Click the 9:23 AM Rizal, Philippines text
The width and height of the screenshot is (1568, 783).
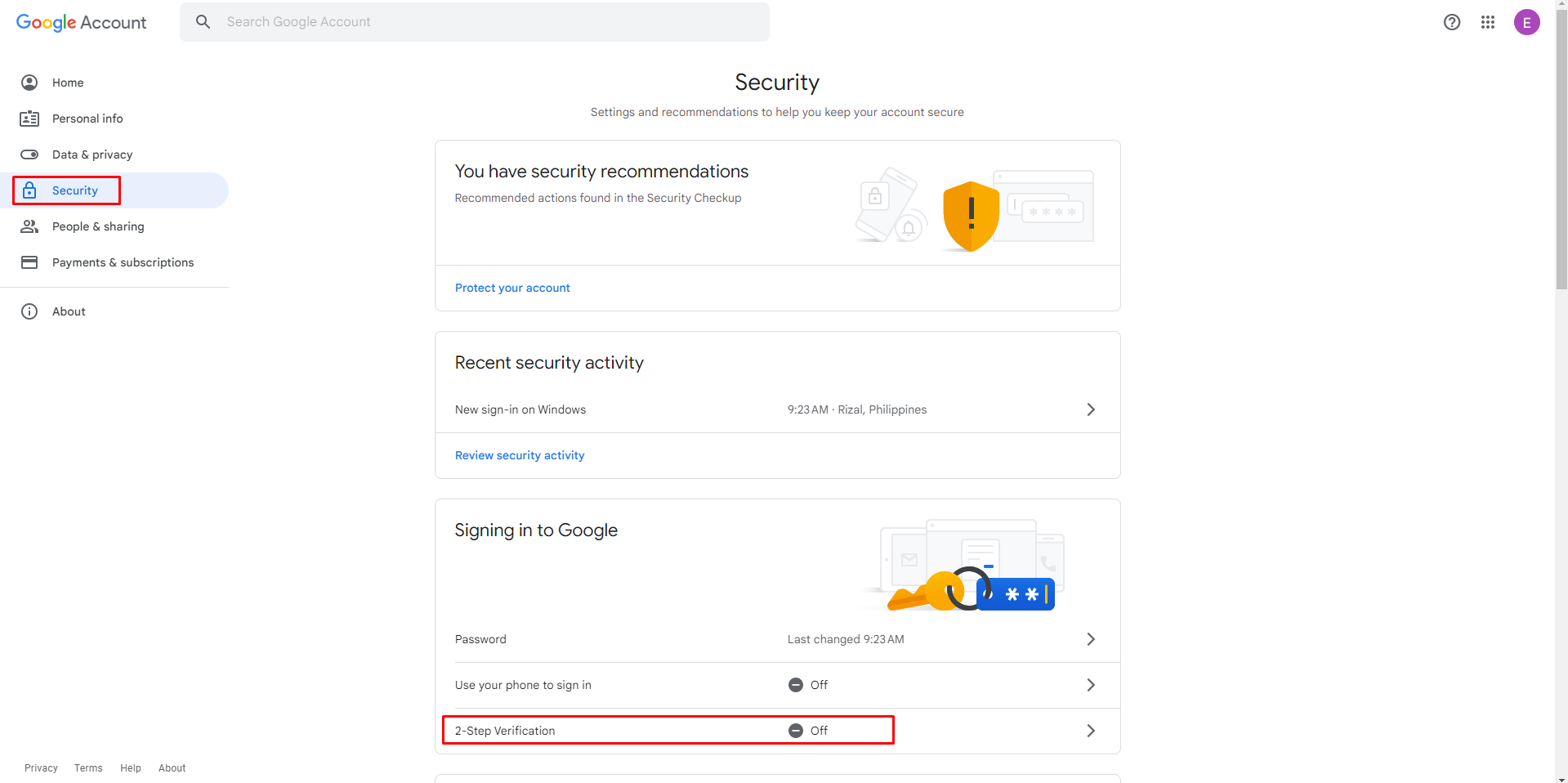pos(857,409)
